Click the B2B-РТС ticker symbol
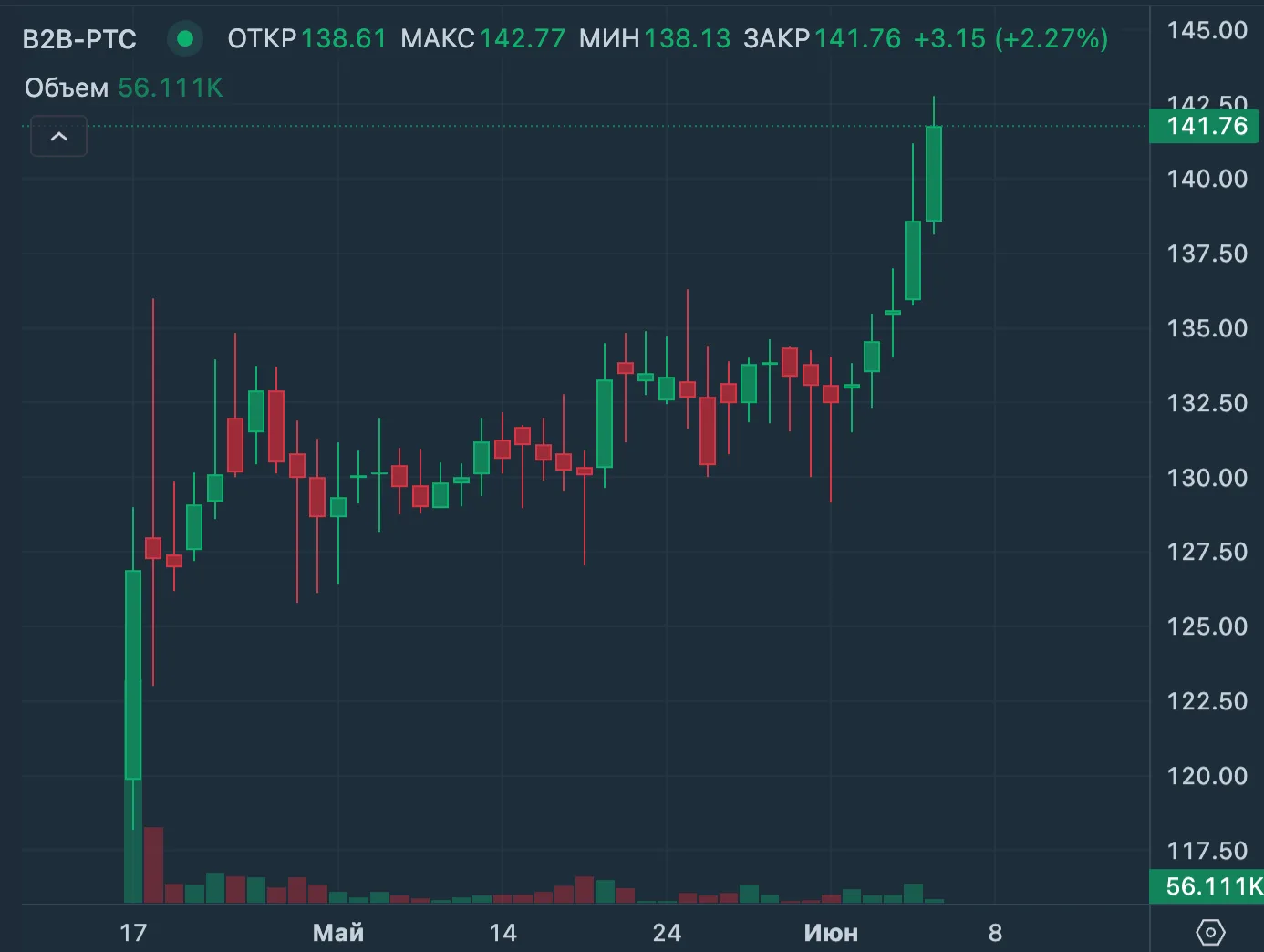Screen dimensions: 1264x952 tap(79, 39)
